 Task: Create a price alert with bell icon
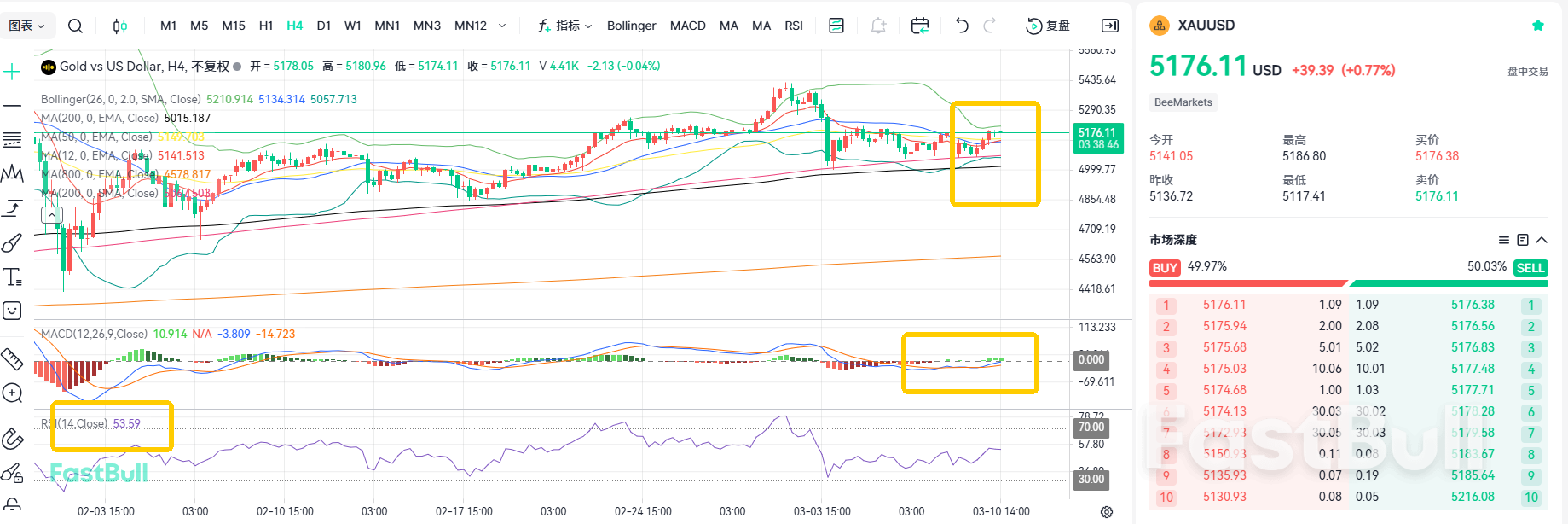(x=878, y=26)
